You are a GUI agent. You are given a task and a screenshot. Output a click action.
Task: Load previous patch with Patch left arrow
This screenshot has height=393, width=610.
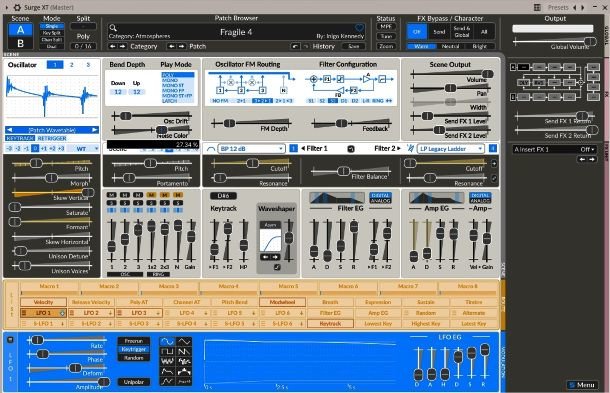tap(172, 46)
